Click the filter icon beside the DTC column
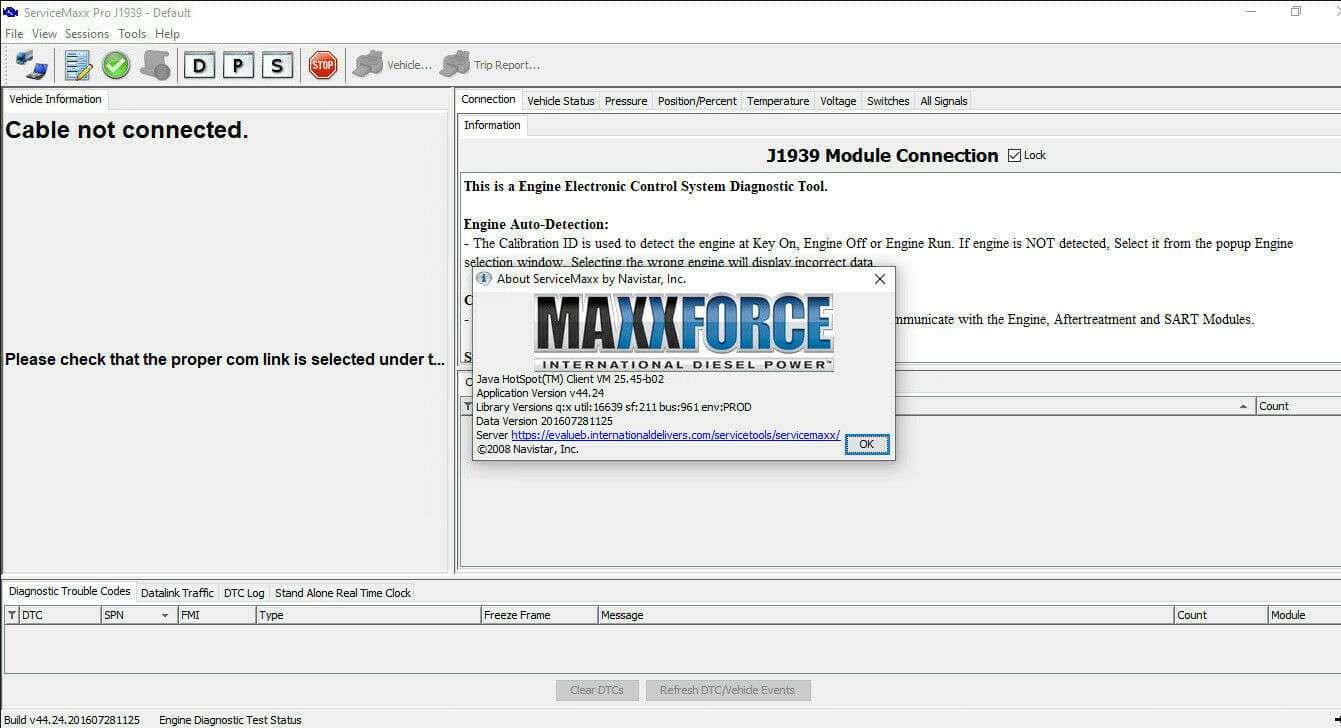 pos(12,615)
